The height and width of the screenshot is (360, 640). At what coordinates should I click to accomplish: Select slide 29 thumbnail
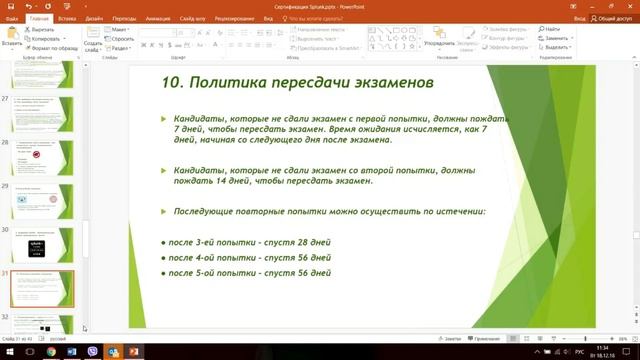click(42, 202)
